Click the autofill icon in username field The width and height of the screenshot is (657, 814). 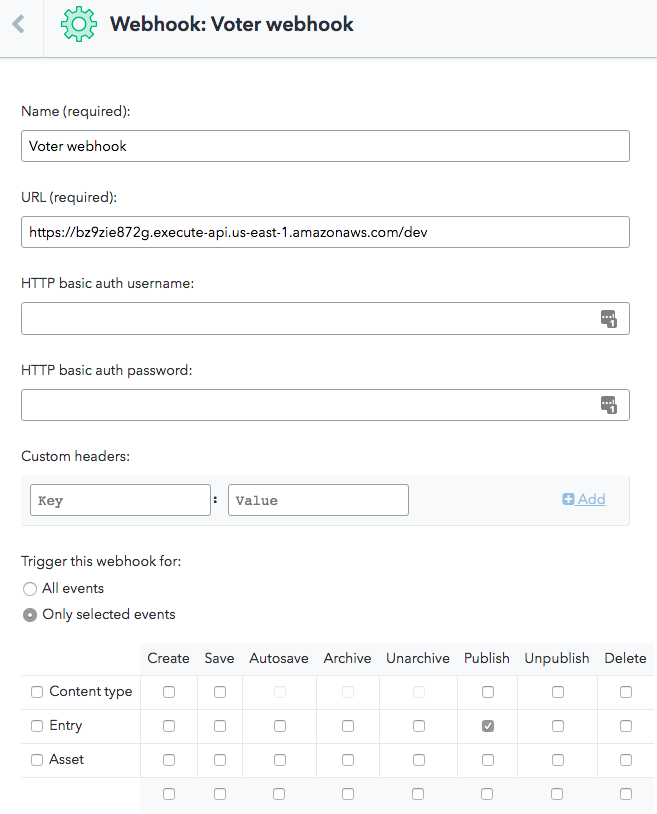tap(609, 318)
